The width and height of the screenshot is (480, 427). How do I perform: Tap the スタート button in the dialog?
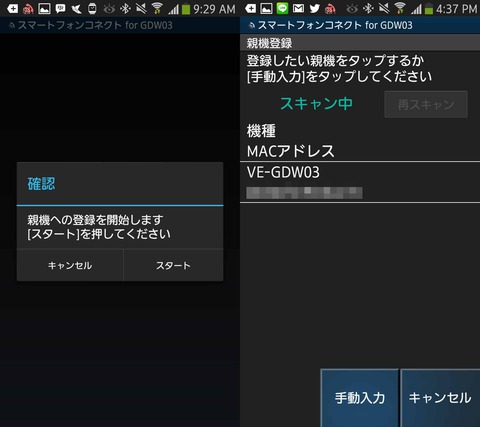pyautogui.click(x=173, y=265)
